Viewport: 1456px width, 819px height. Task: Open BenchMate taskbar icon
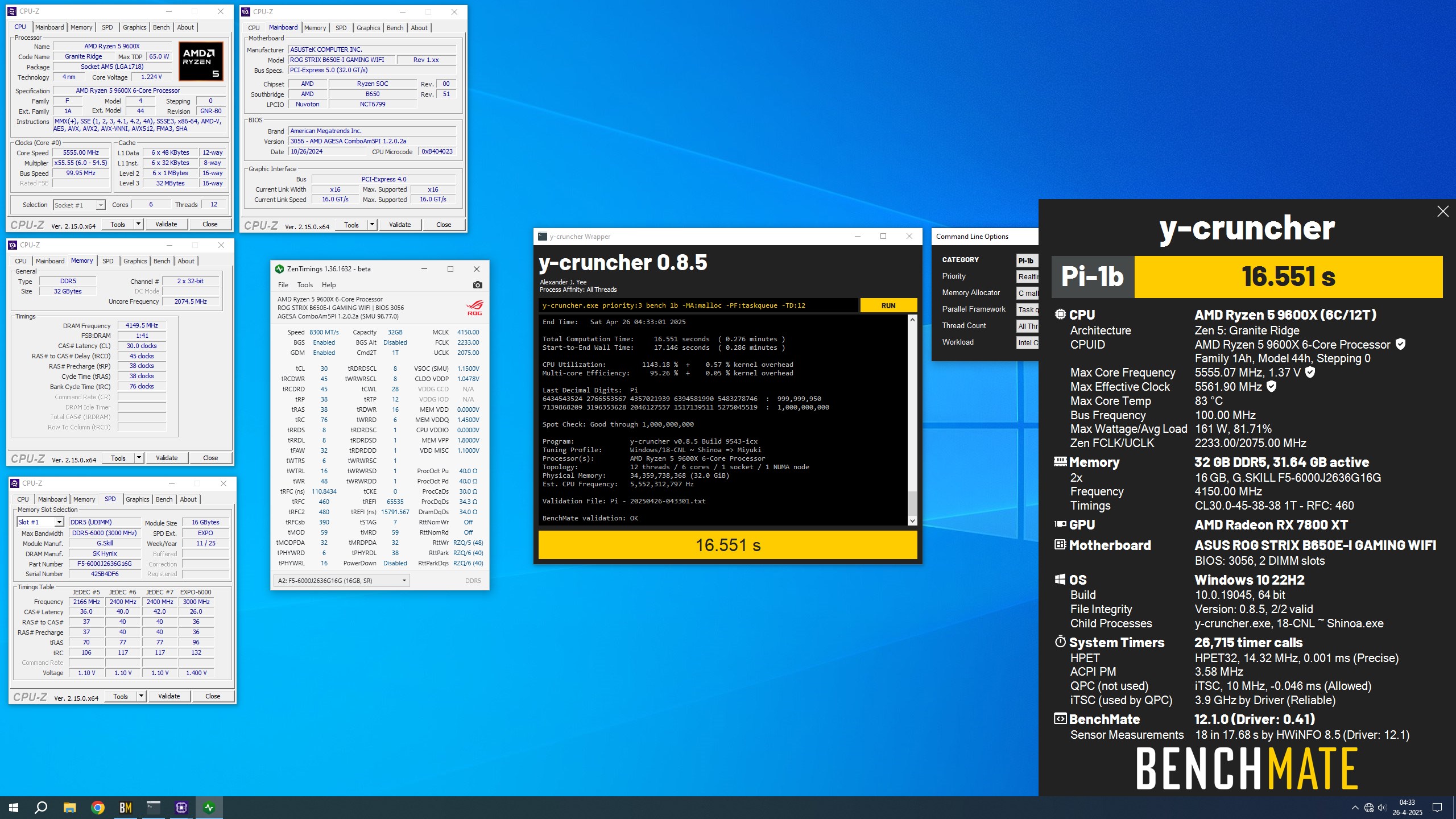[126, 807]
